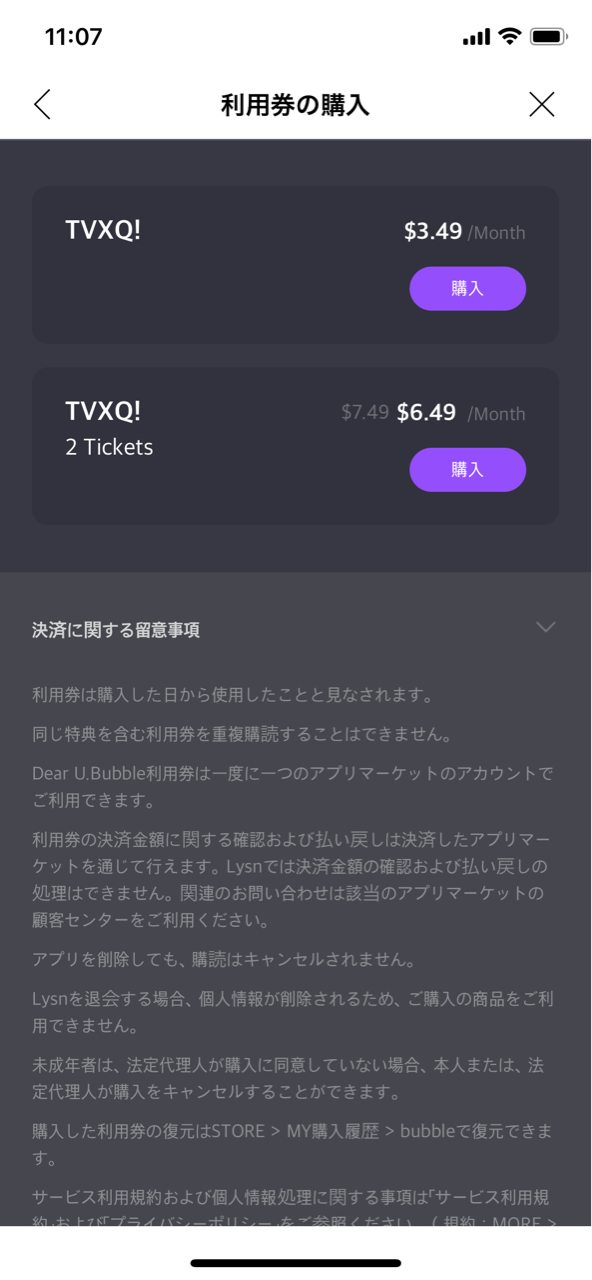The image size is (592, 1280).
Task: Open the 利用券の購入 title header
Action: click(296, 104)
